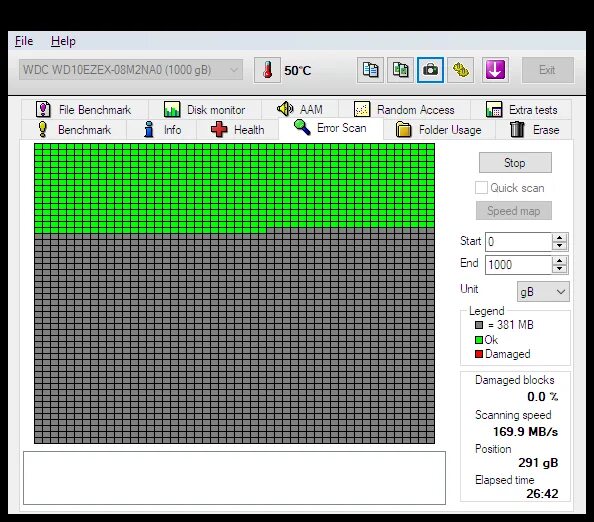Screen dimensions: 594x522
Task: Click the purple download arrow icon
Action: coord(495,70)
